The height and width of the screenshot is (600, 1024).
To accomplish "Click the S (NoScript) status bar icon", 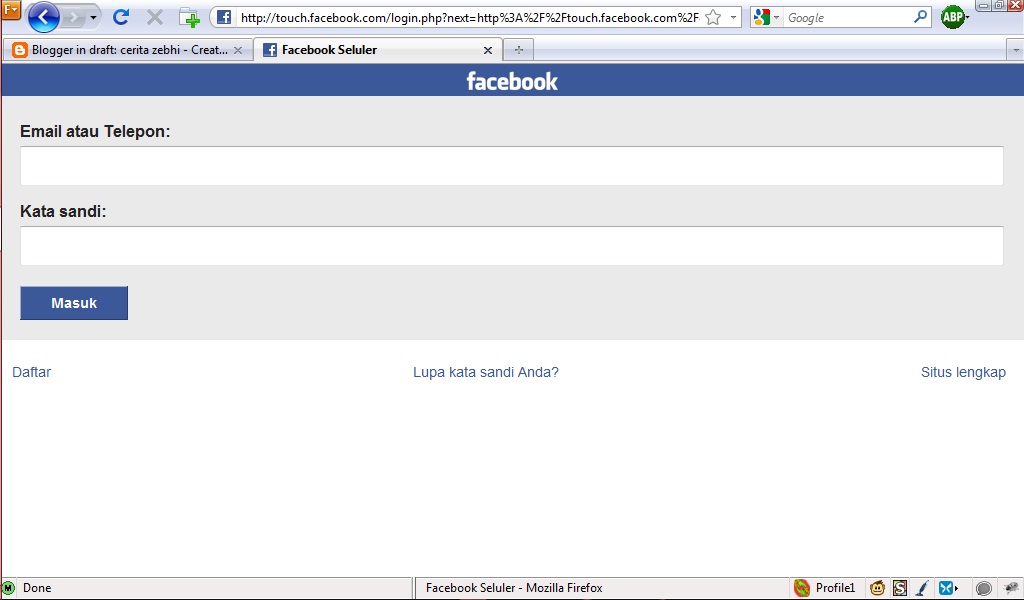I will (x=900, y=588).
